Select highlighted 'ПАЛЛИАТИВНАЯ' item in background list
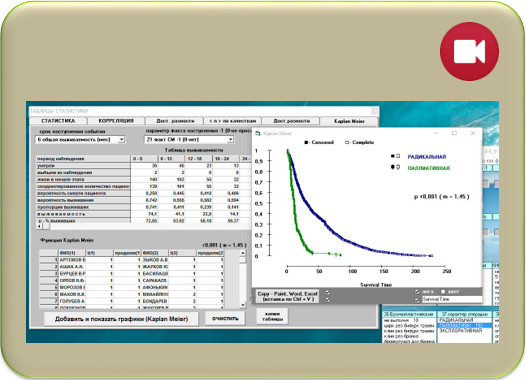Screen dimensions: 526x380 [x=465, y=325]
